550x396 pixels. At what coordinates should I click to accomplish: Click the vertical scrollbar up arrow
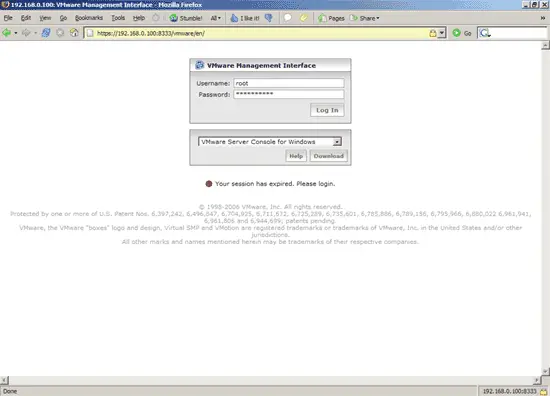coord(545,45)
